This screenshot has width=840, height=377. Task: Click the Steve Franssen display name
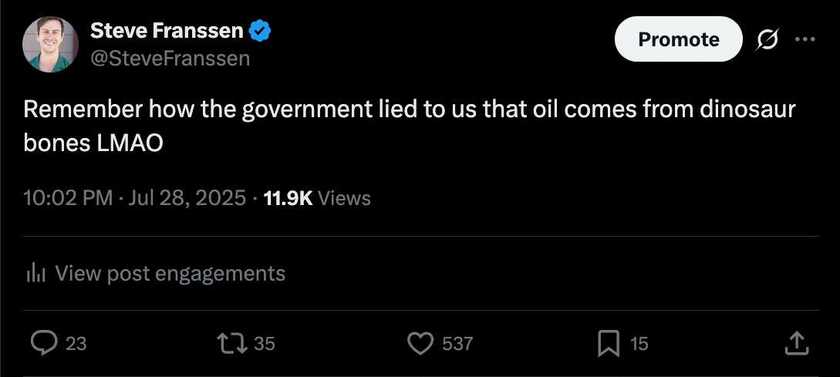(x=167, y=31)
